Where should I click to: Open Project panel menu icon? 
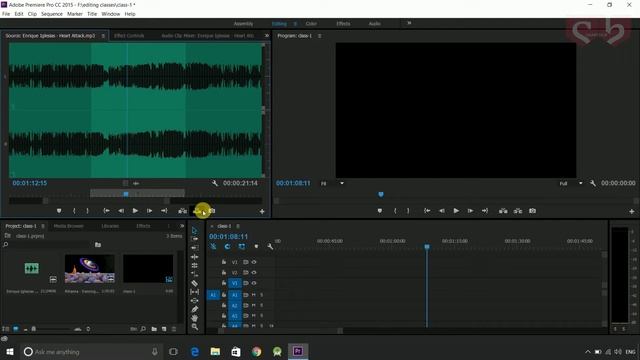pyautogui.click(x=43, y=226)
